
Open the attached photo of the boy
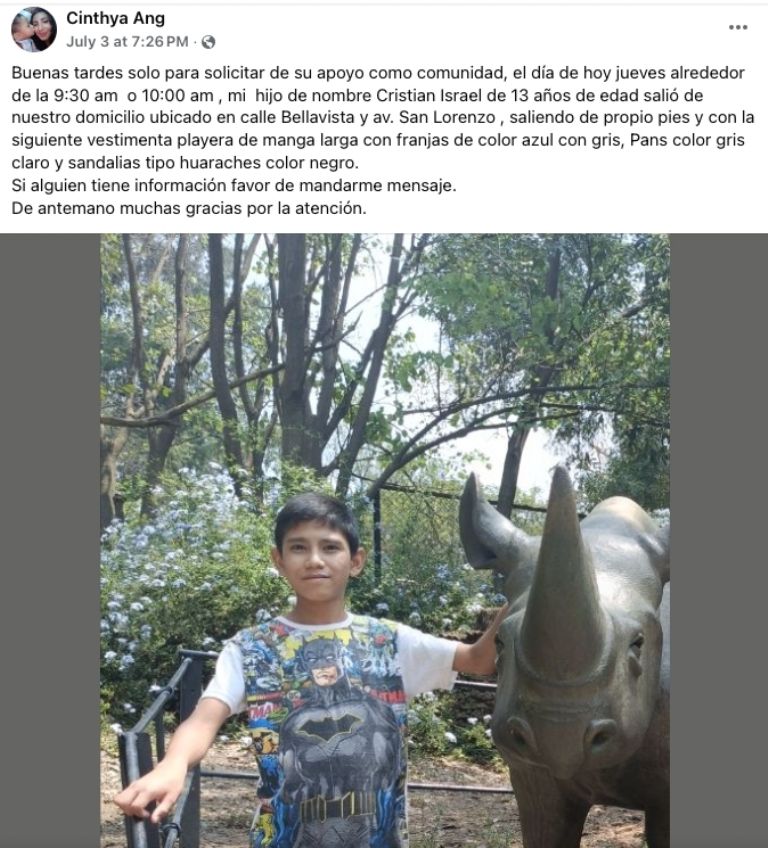385,540
